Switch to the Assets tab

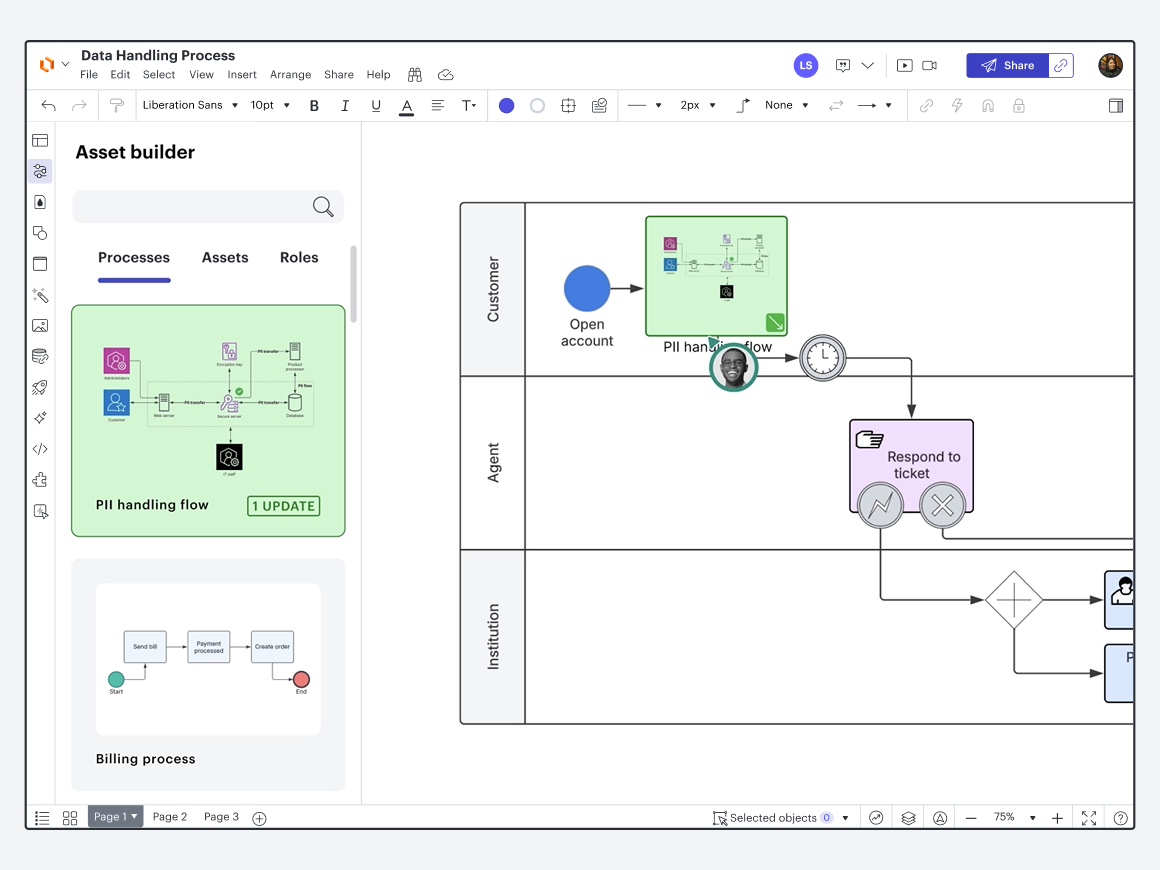(225, 257)
